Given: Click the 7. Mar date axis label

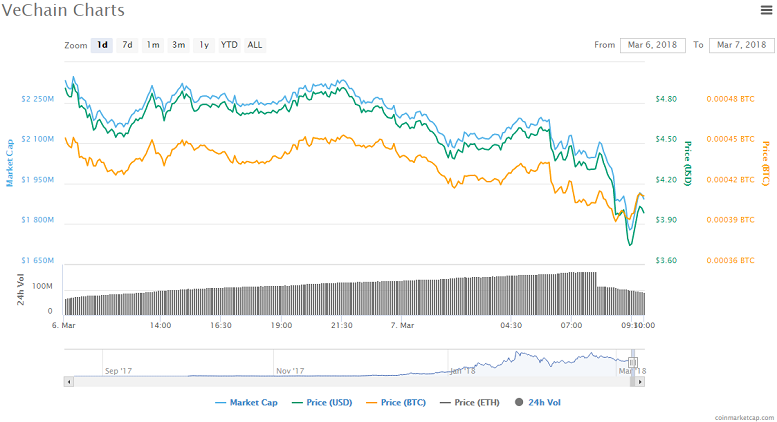Looking at the screenshot, I should coord(402,325).
